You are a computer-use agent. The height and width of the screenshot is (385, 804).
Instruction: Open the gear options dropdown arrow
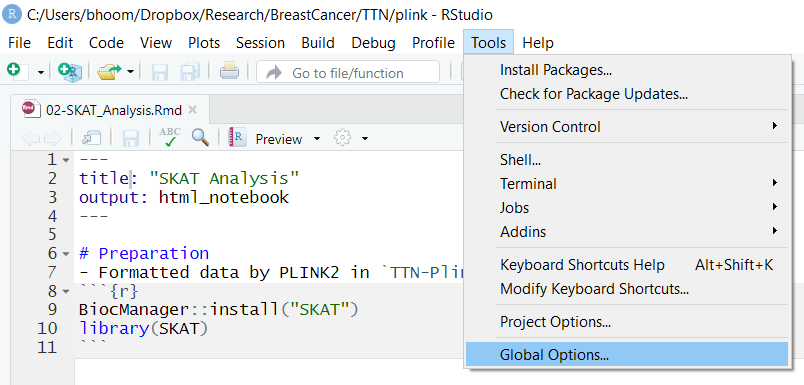(365, 139)
